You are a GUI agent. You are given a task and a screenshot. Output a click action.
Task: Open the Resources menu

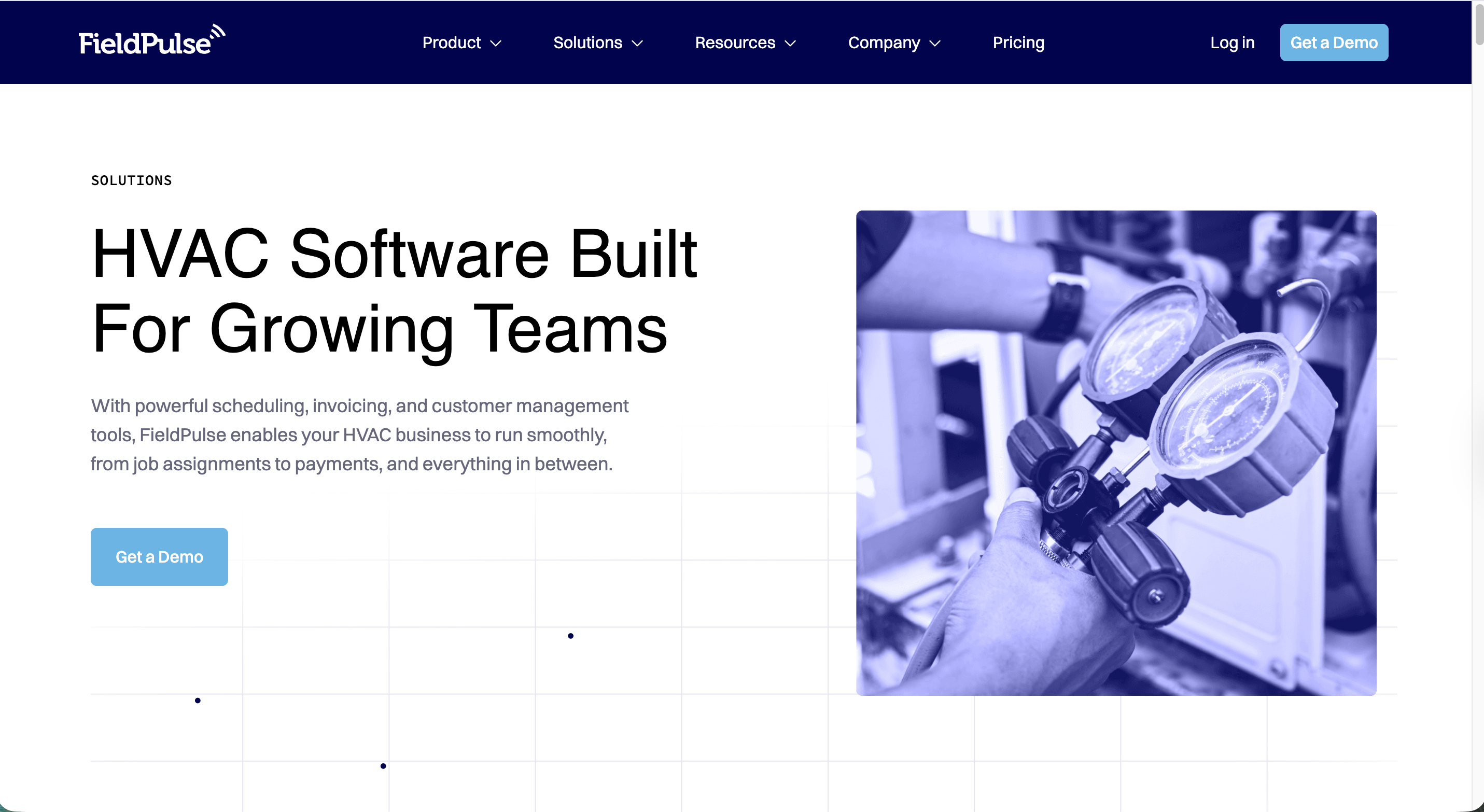(735, 43)
